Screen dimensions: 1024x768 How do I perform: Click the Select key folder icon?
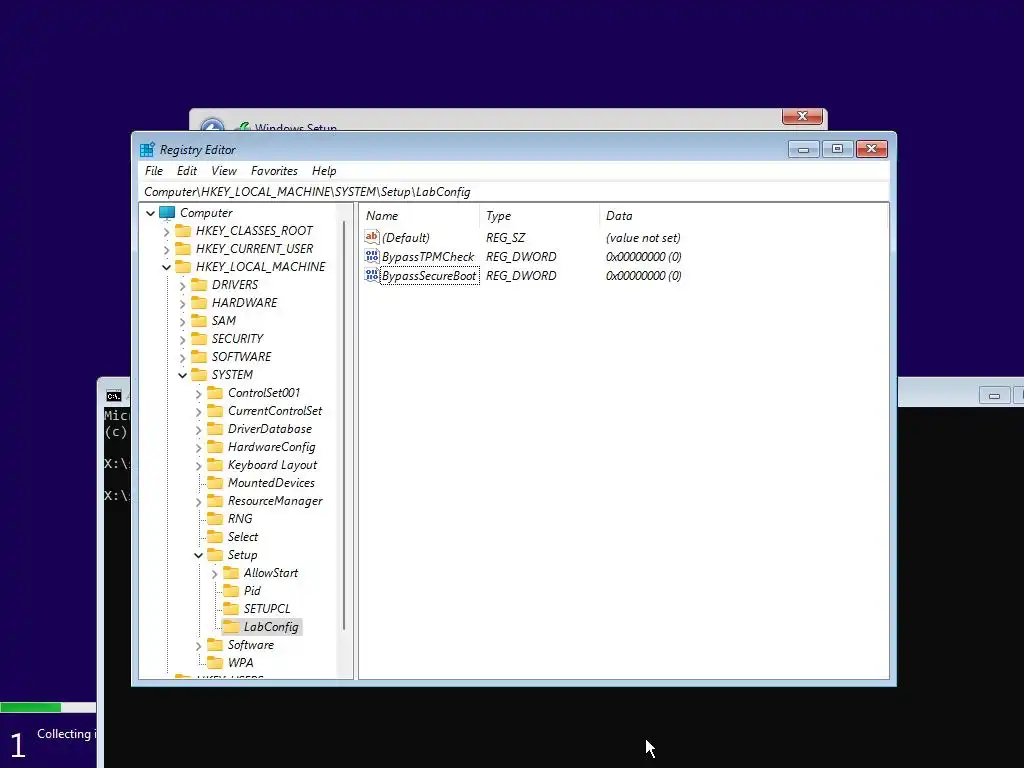coord(215,537)
